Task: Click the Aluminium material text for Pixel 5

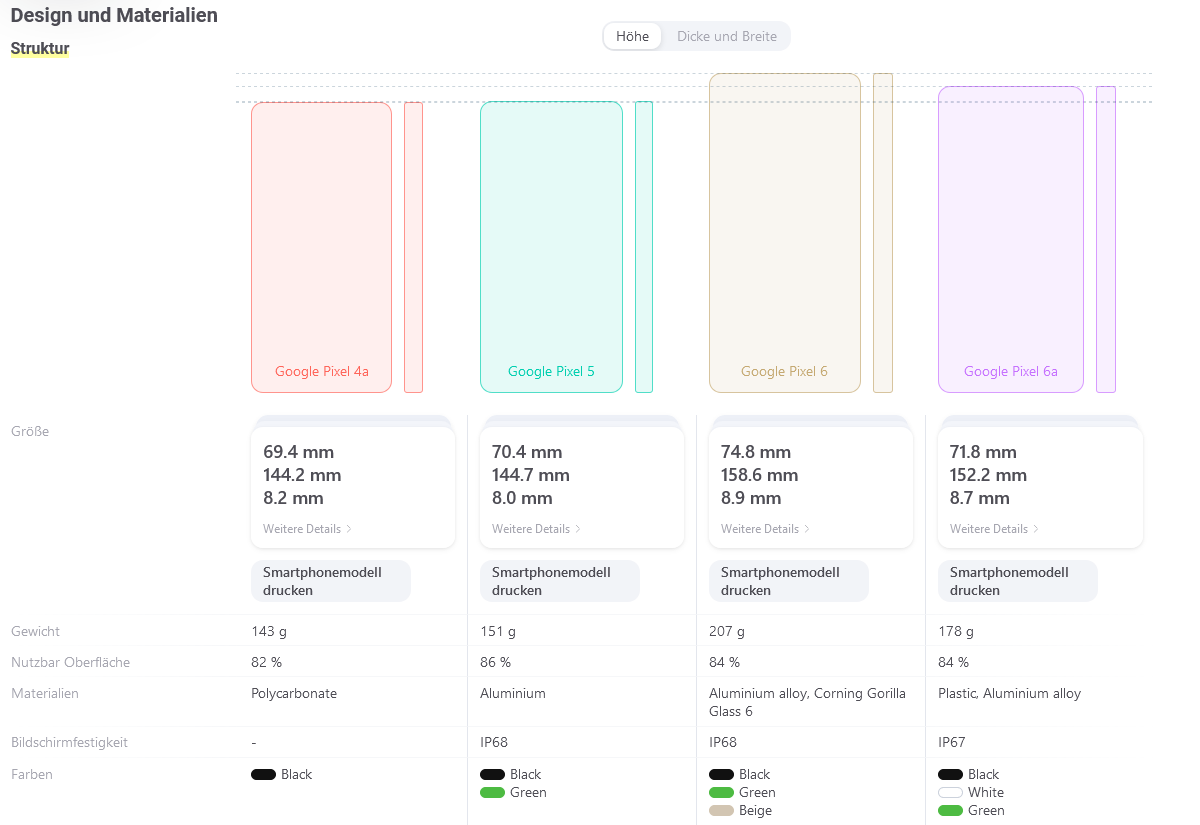Action: pyautogui.click(x=513, y=694)
